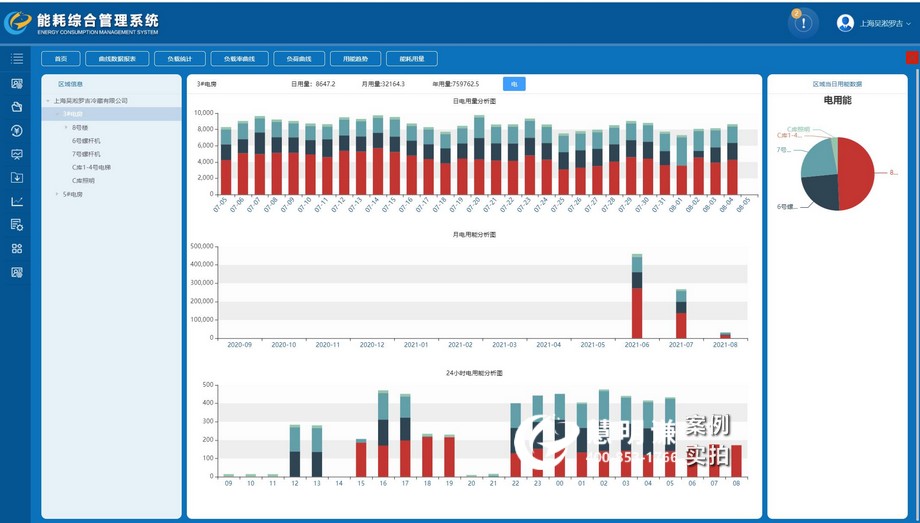
Task: Select 6号螺杆机 in the area tree
Action: [86, 141]
